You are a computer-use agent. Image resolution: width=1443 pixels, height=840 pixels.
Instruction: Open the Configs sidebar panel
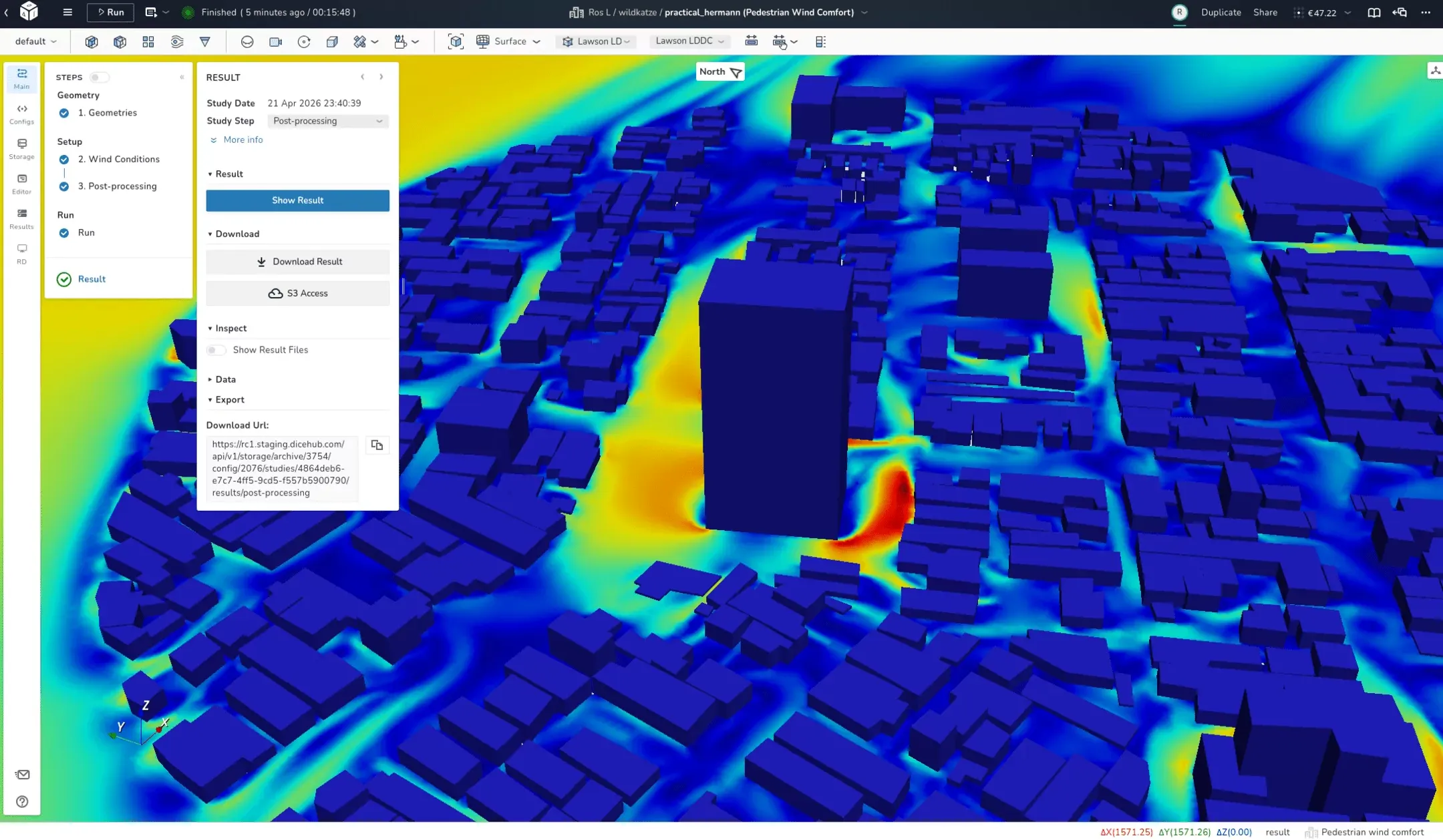pyautogui.click(x=21, y=114)
